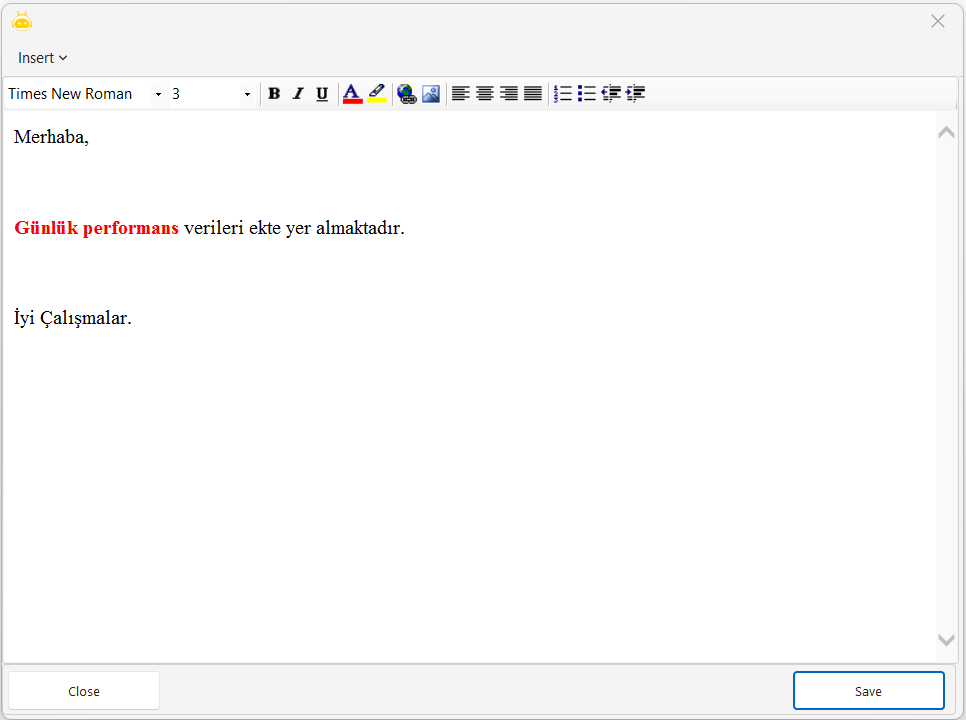
Task: Justify the text alignment
Action: pyautogui.click(x=533, y=94)
